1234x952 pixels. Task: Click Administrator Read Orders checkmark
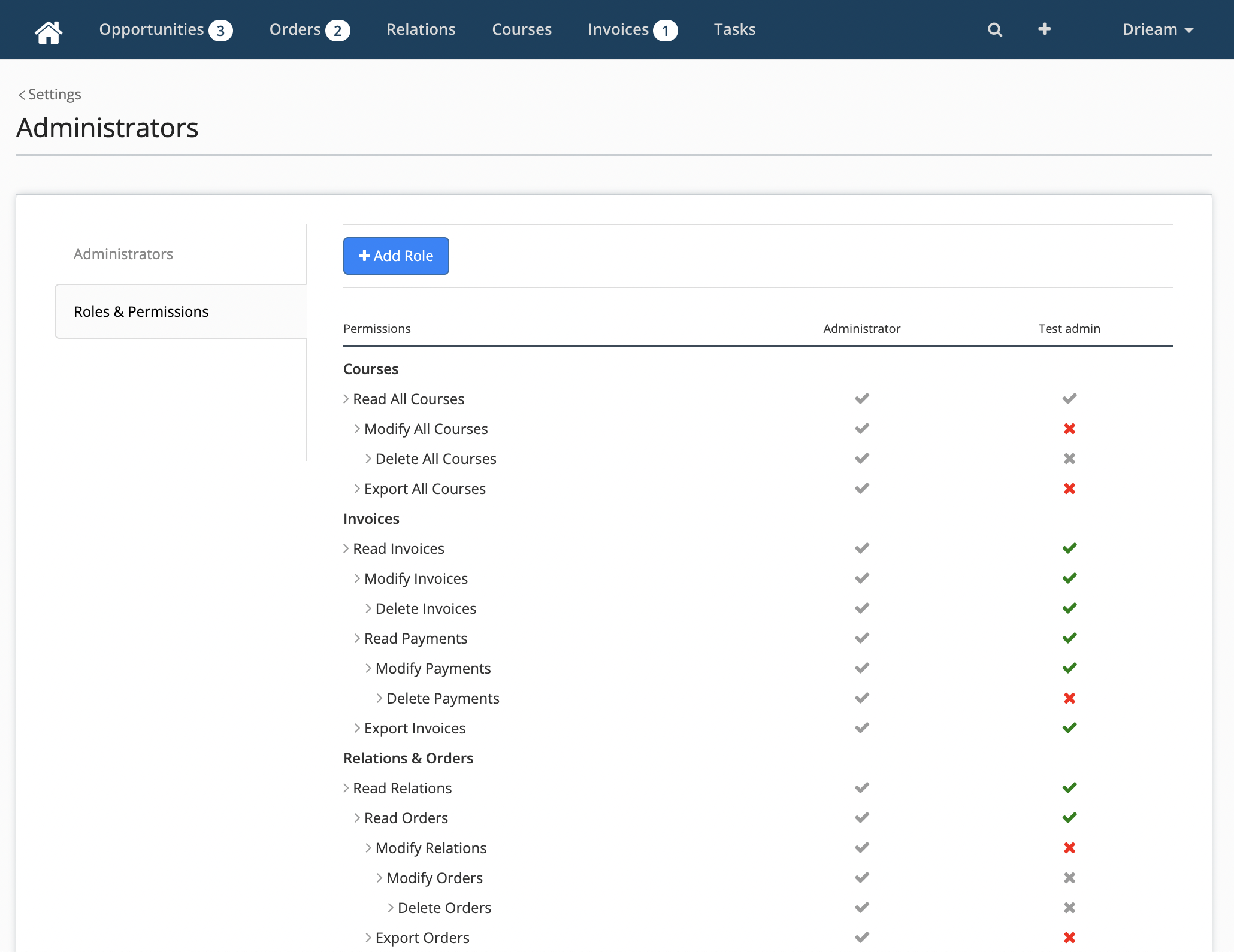tap(861, 817)
